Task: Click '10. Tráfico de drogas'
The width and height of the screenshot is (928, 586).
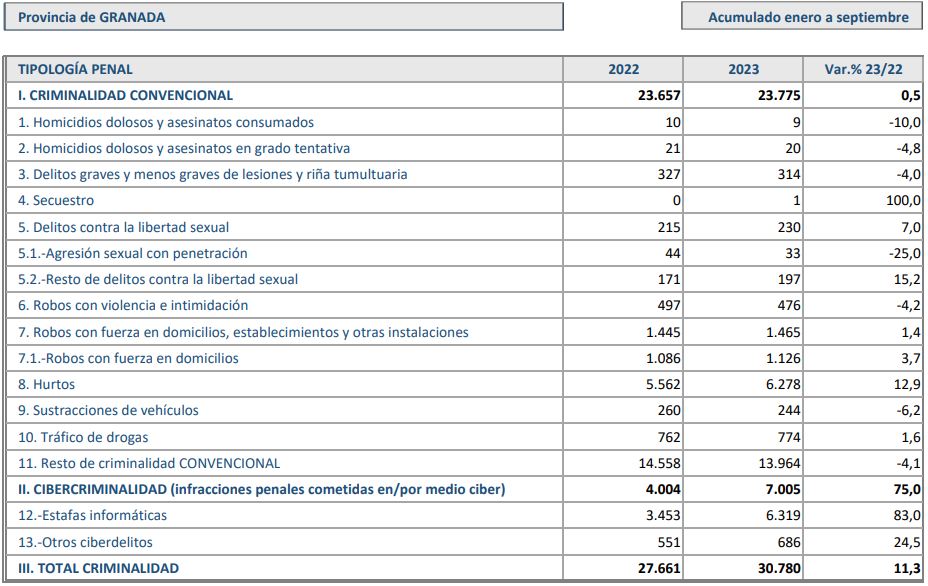Action: tap(83, 437)
